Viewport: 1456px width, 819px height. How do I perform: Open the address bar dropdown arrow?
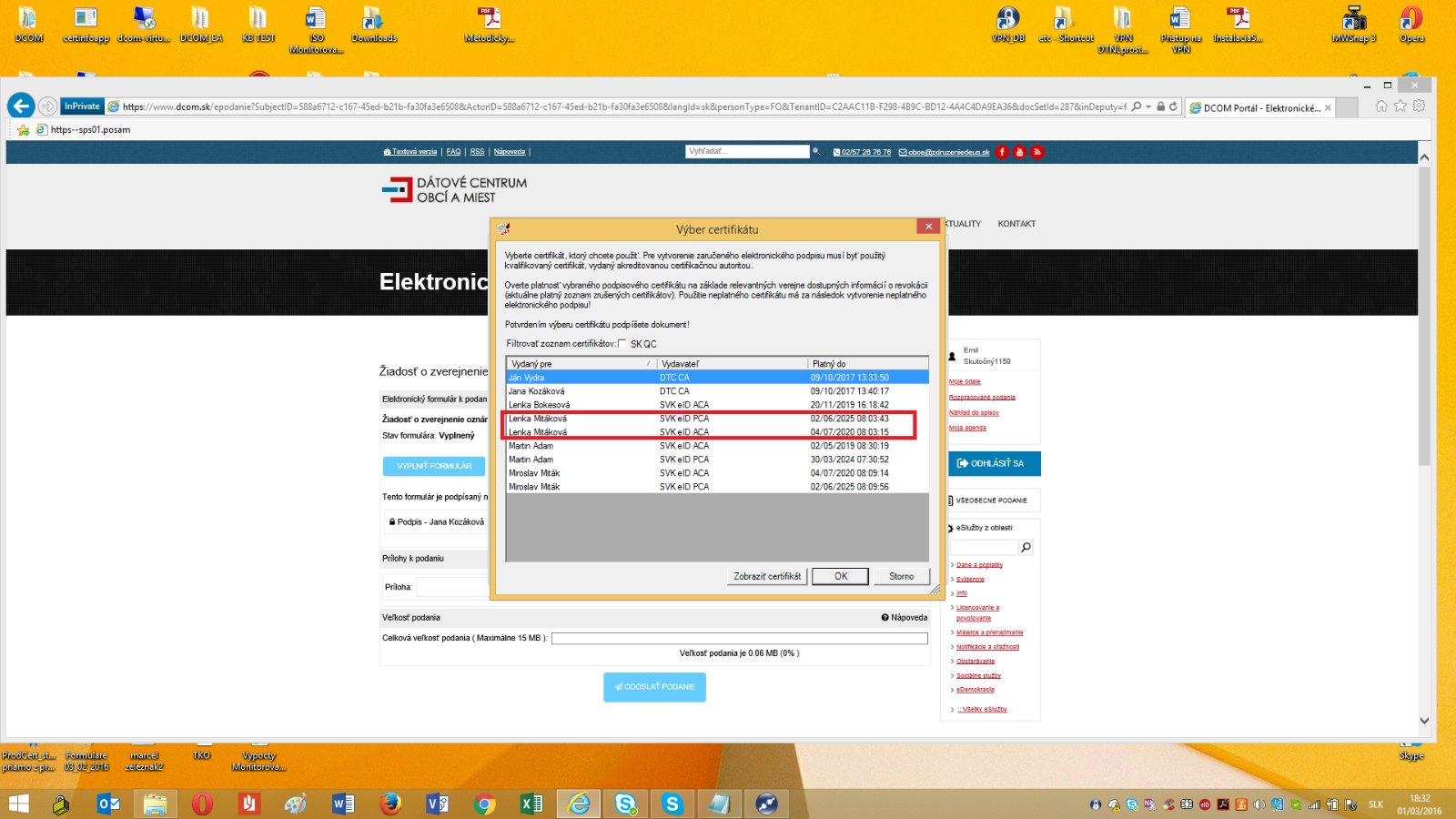(x=1148, y=106)
